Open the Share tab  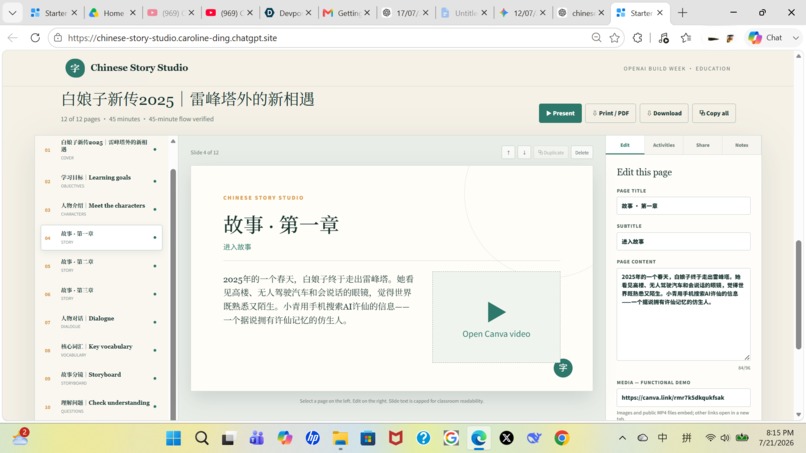(x=703, y=145)
